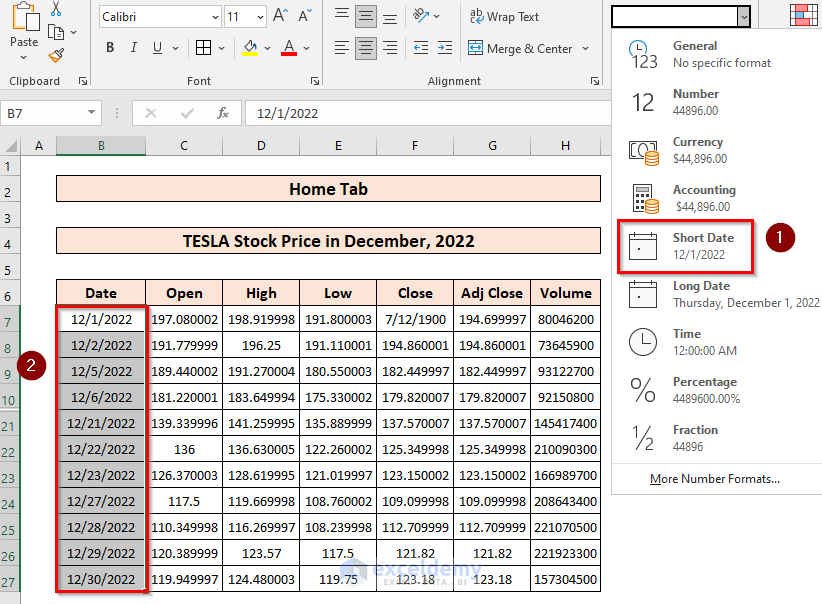Screen dimensions: 822x604
Task: Expand the font size dropdown
Action: (260, 17)
